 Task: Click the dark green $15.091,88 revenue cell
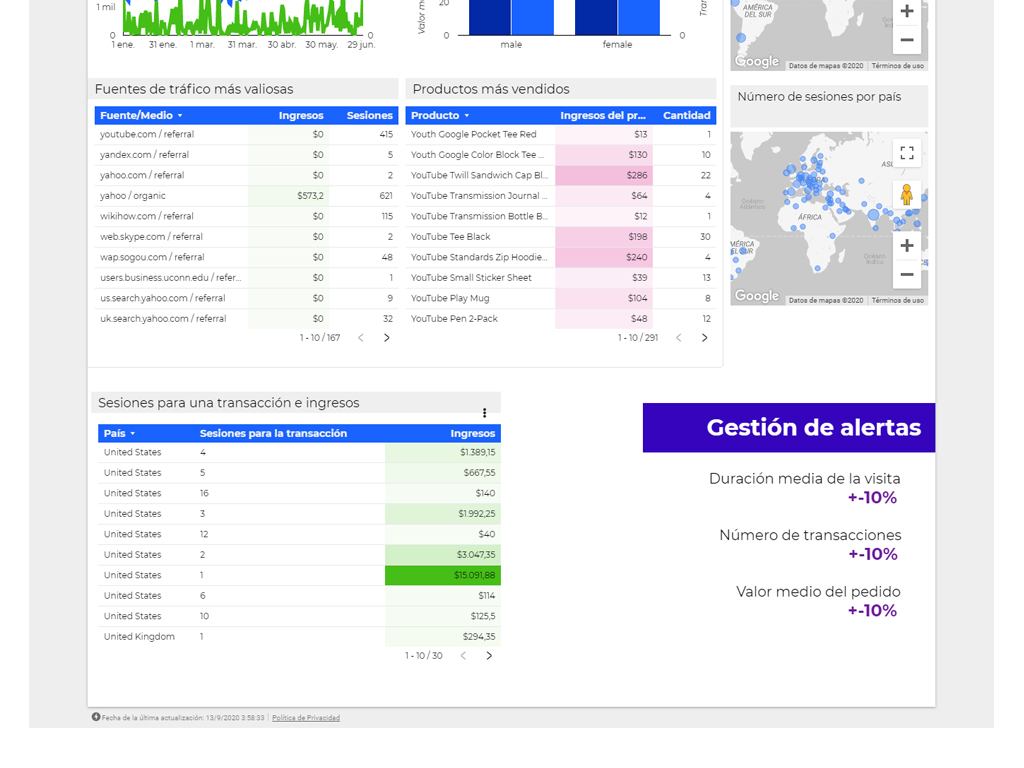(443, 575)
